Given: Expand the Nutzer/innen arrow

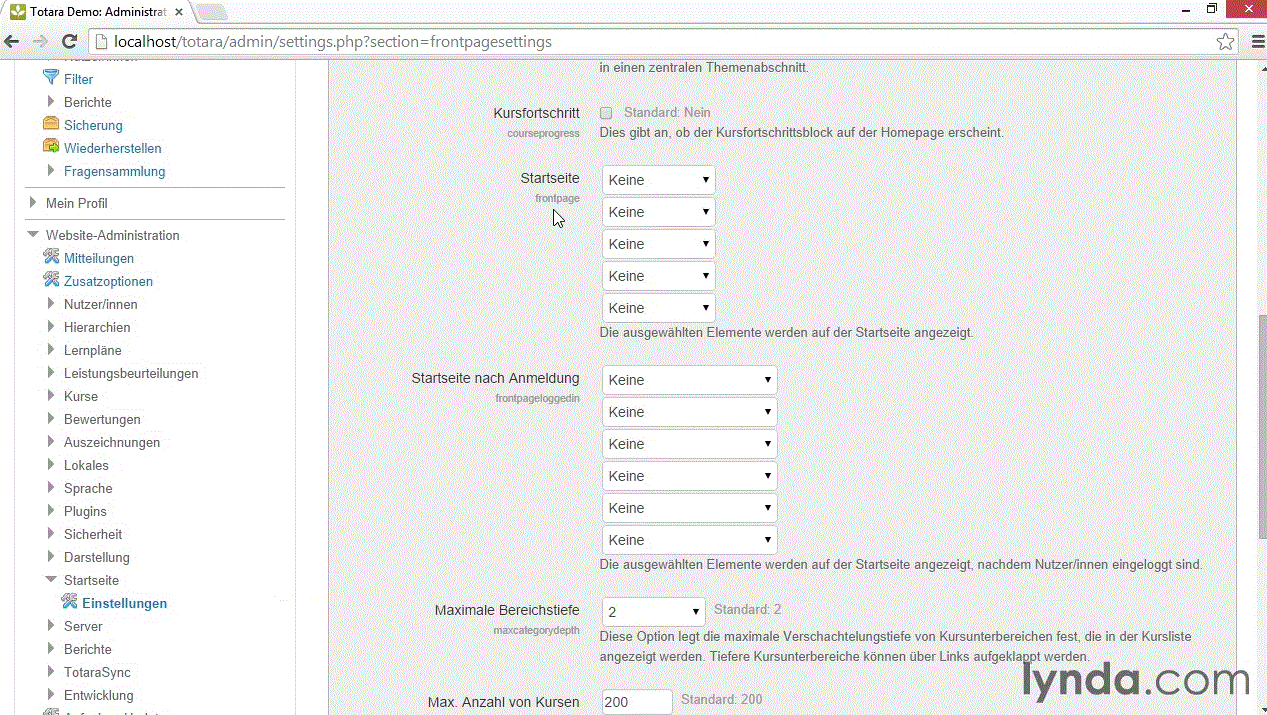Looking at the screenshot, I should pyautogui.click(x=51, y=304).
